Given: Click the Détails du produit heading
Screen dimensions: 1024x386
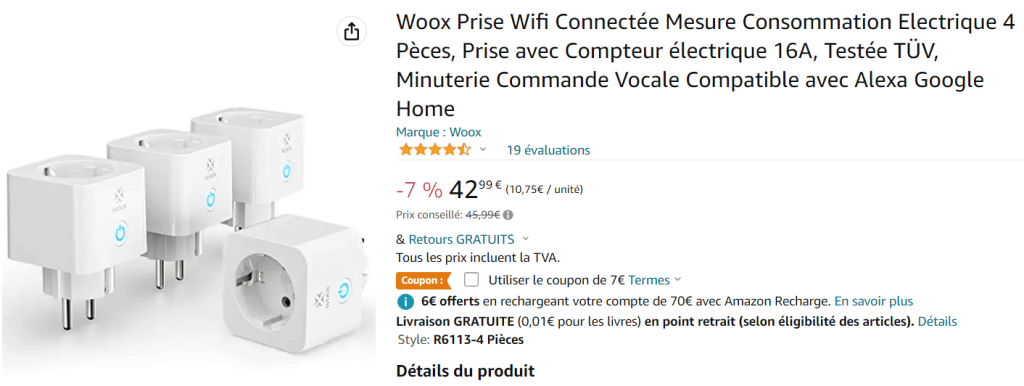Looking at the screenshot, I should [x=465, y=372].
